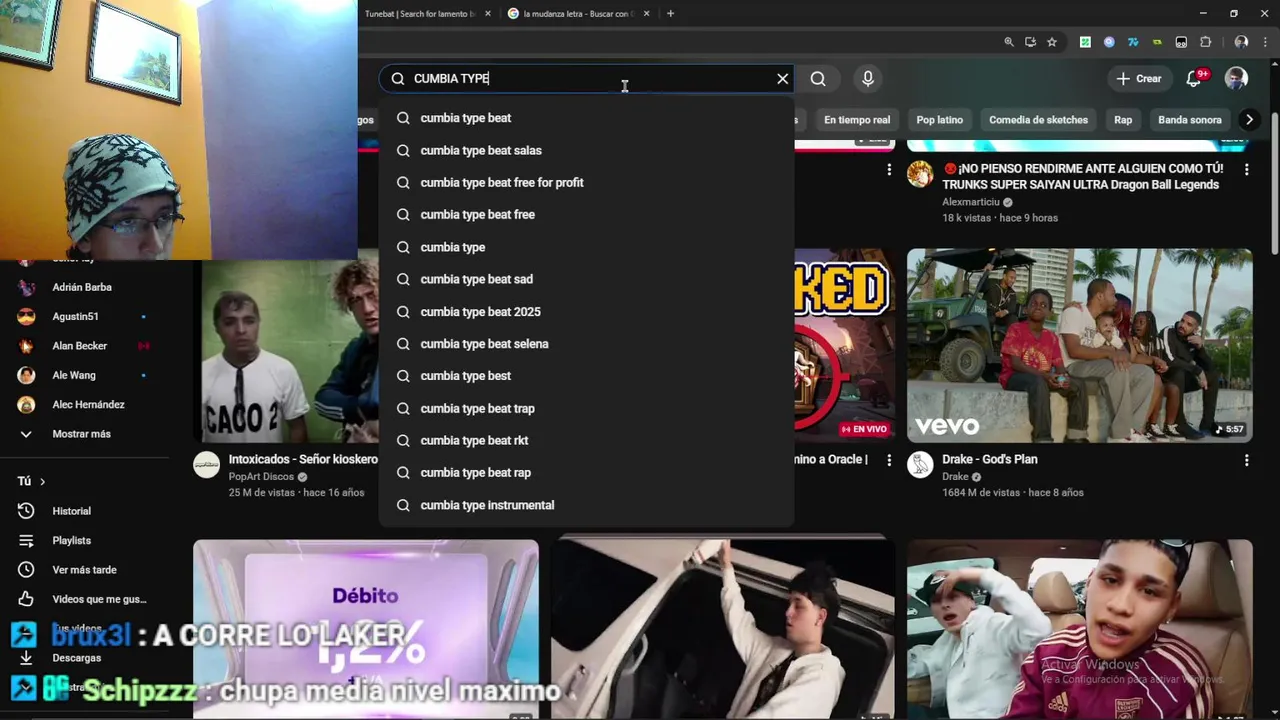Open the Chrome profile avatar
1280x720 pixels.
[1241, 42]
